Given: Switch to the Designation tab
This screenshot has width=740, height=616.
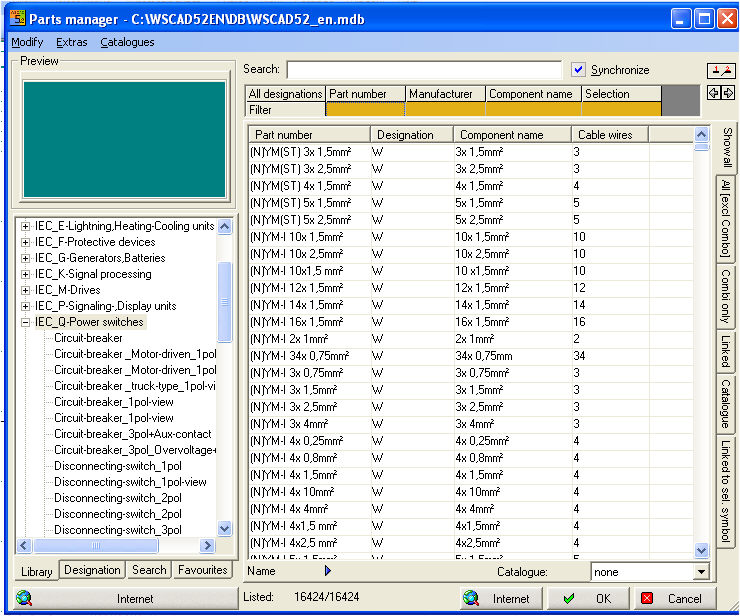Looking at the screenshot, I should pos(92,570).
